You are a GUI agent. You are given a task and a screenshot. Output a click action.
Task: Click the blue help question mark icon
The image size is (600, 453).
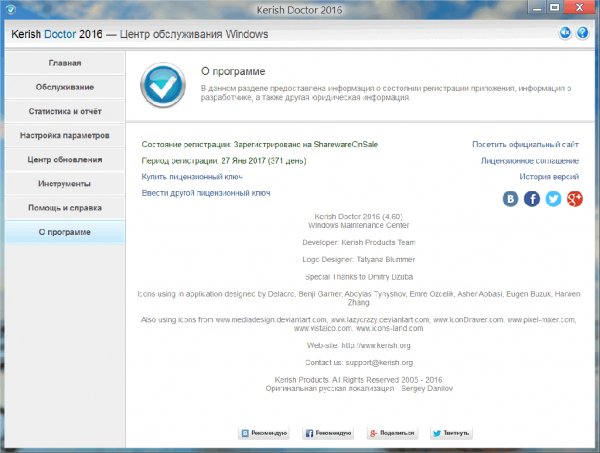coord(582,33)
